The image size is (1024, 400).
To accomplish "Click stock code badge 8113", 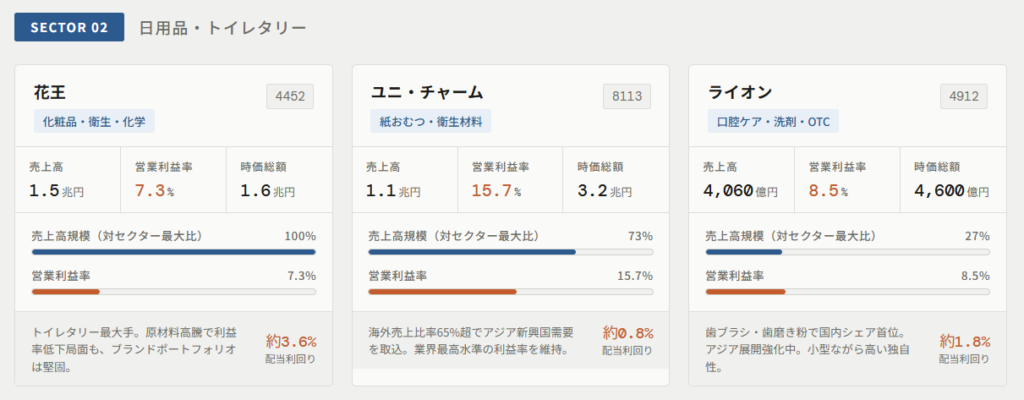I will [x=626, y=96].
